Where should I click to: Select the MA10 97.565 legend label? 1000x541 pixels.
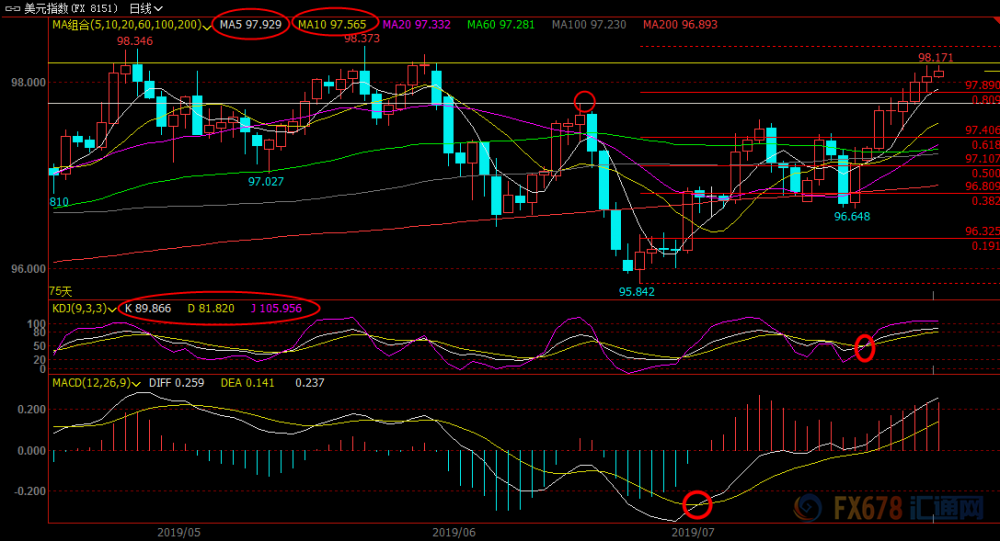pos(332,25)
